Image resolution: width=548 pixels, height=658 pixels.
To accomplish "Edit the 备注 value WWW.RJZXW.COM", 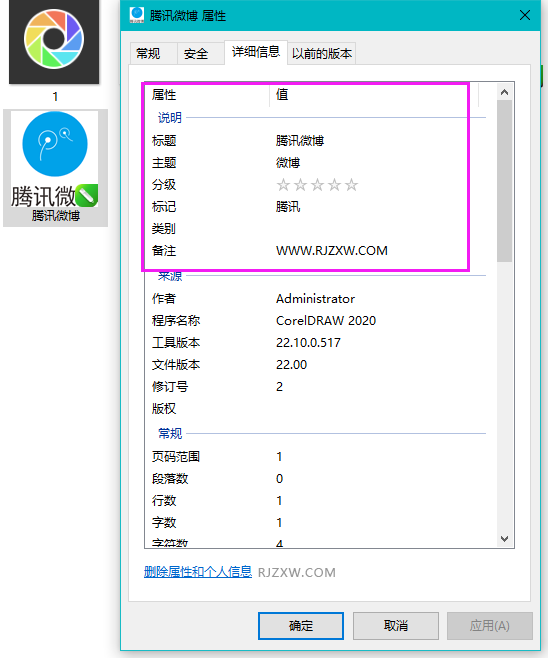I will pyautogui.click(x=332, y=251).
